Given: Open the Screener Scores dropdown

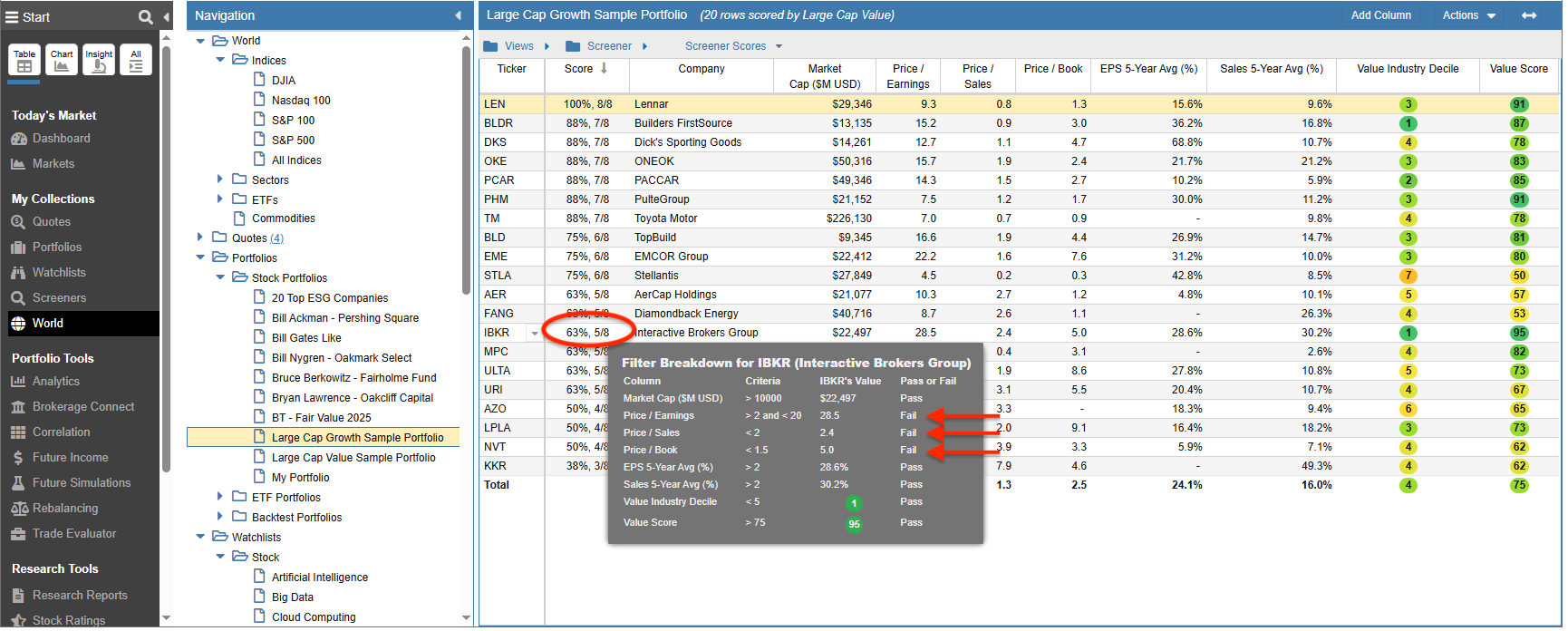Looking at the screenshot, I should 733,46.
